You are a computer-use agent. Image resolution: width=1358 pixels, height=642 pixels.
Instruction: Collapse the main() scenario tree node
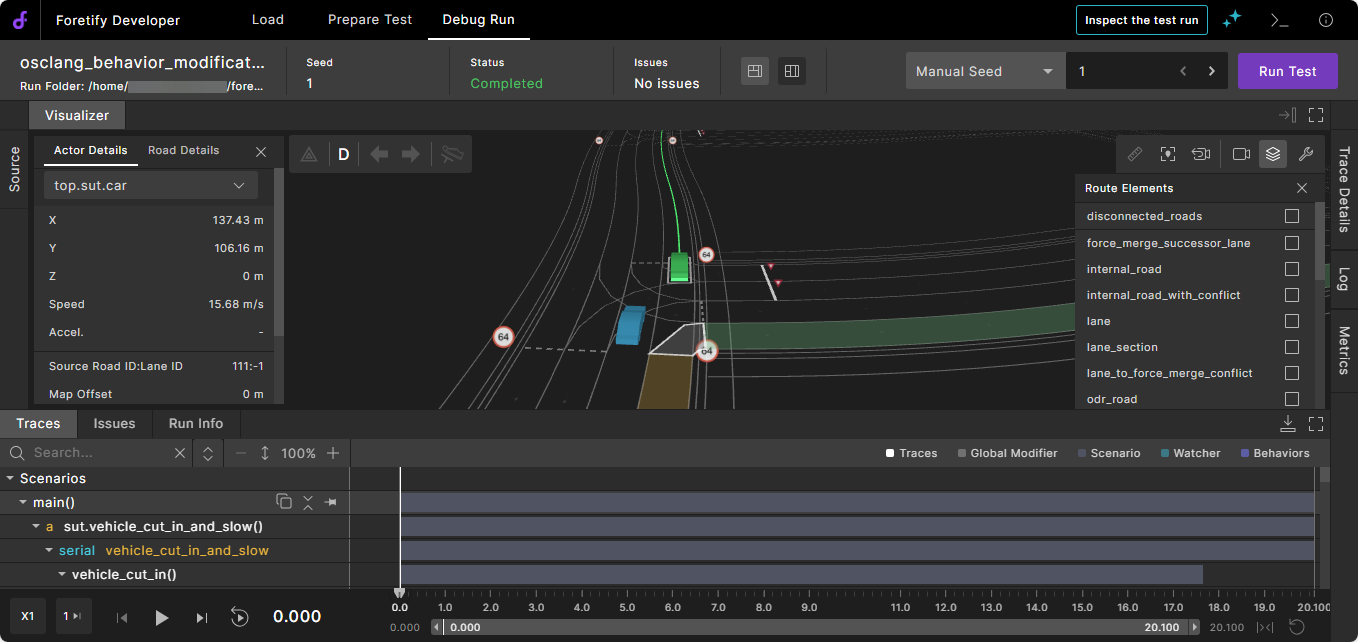[x=24, y=502]
